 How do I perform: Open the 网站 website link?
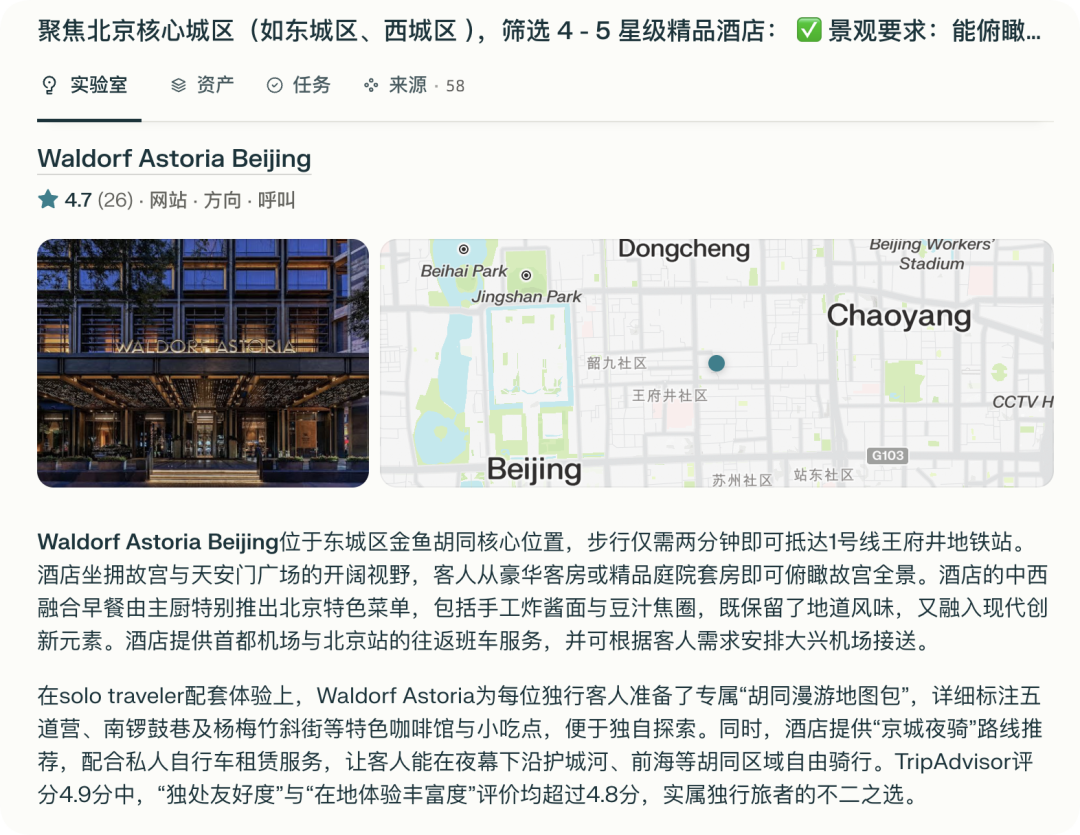(168, 200)
